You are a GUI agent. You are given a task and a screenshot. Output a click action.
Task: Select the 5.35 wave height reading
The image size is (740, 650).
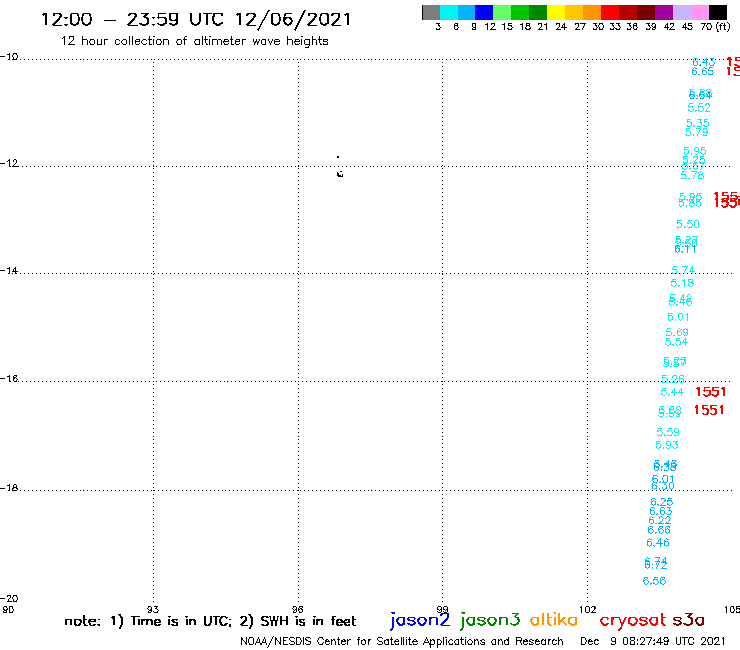point(698,123)
